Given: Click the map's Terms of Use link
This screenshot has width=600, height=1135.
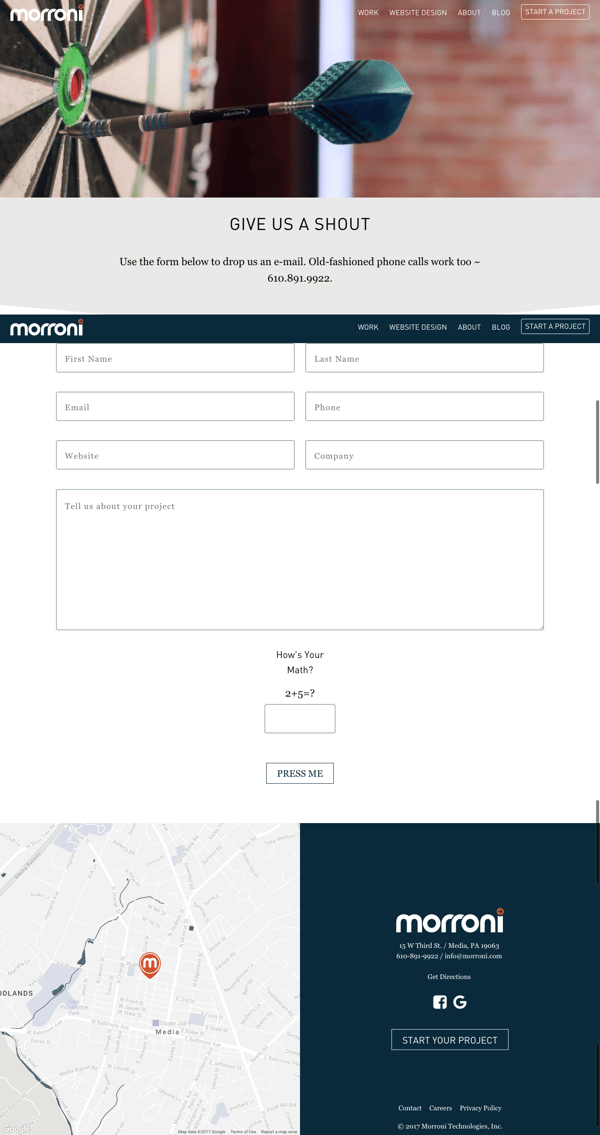Looking at the screenshot, I should coord(243,1131).
